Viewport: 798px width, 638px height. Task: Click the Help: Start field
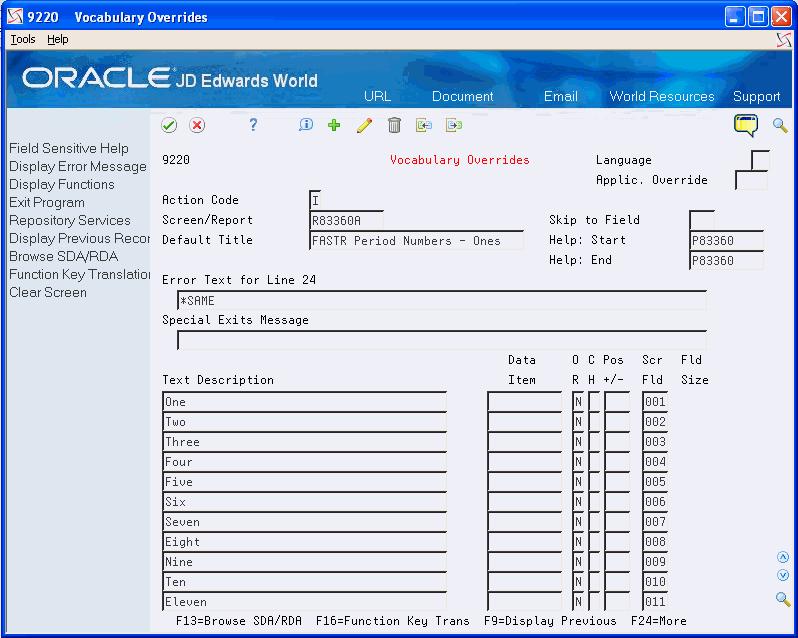(726, 240)
